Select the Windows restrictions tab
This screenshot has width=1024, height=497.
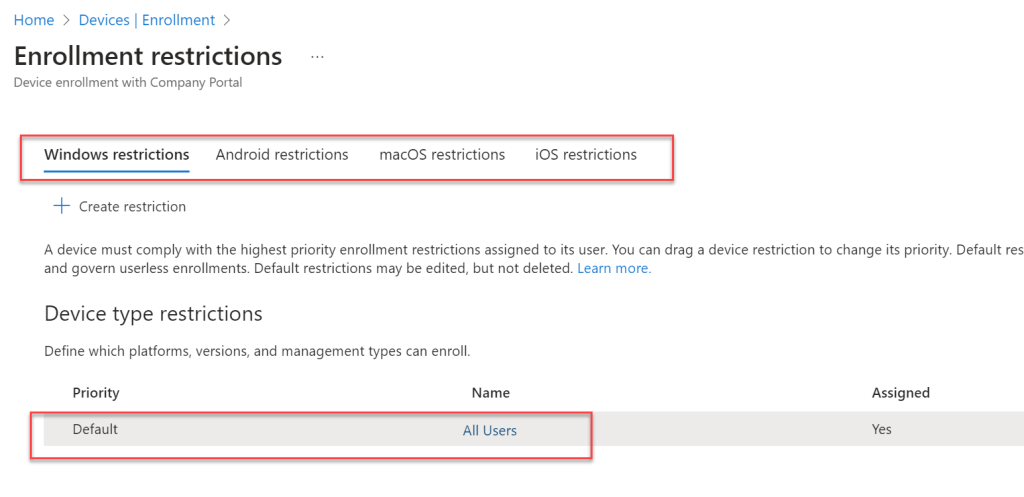pos(116,155)
